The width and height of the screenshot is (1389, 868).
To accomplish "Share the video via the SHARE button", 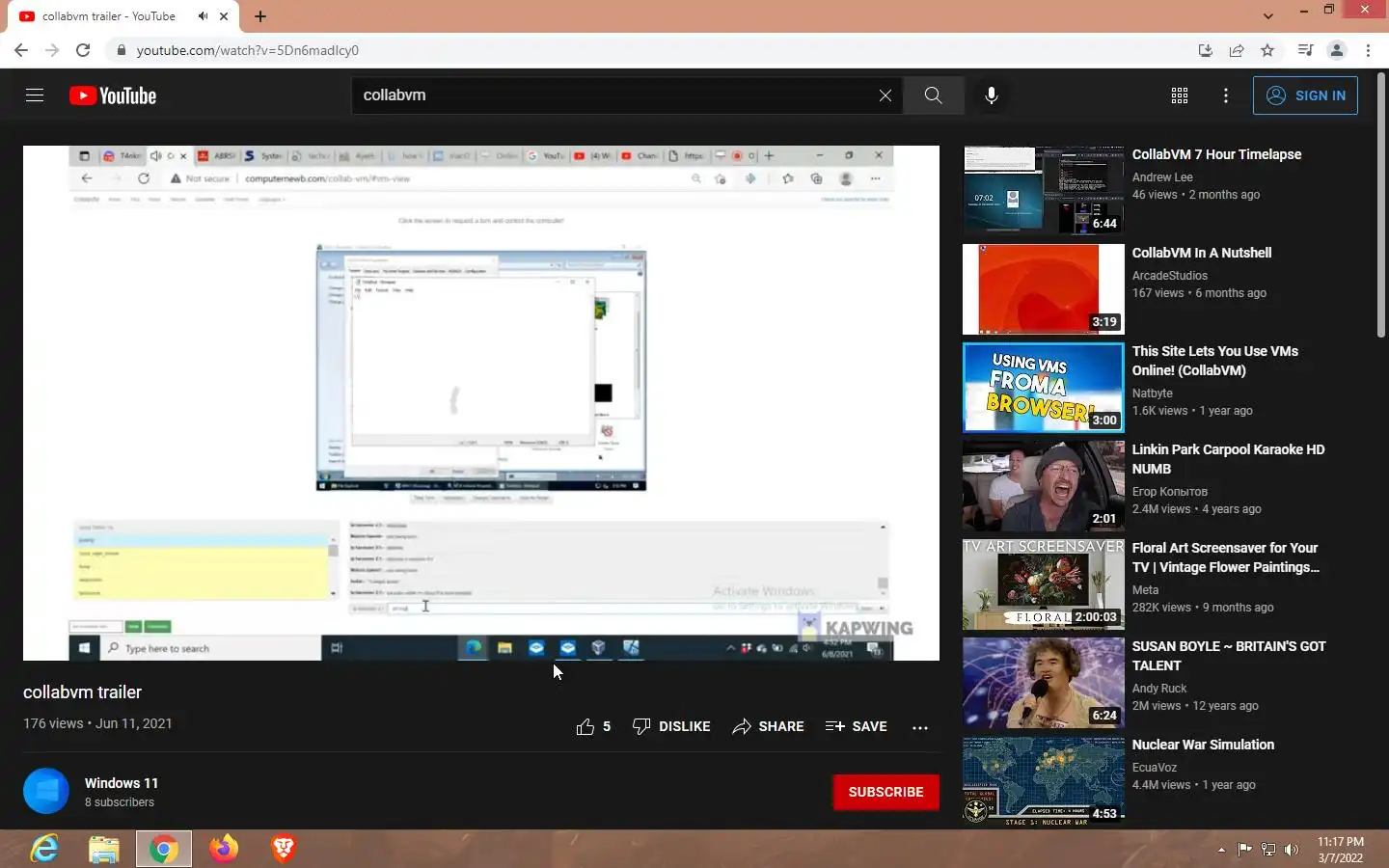I will pos(768,726).
